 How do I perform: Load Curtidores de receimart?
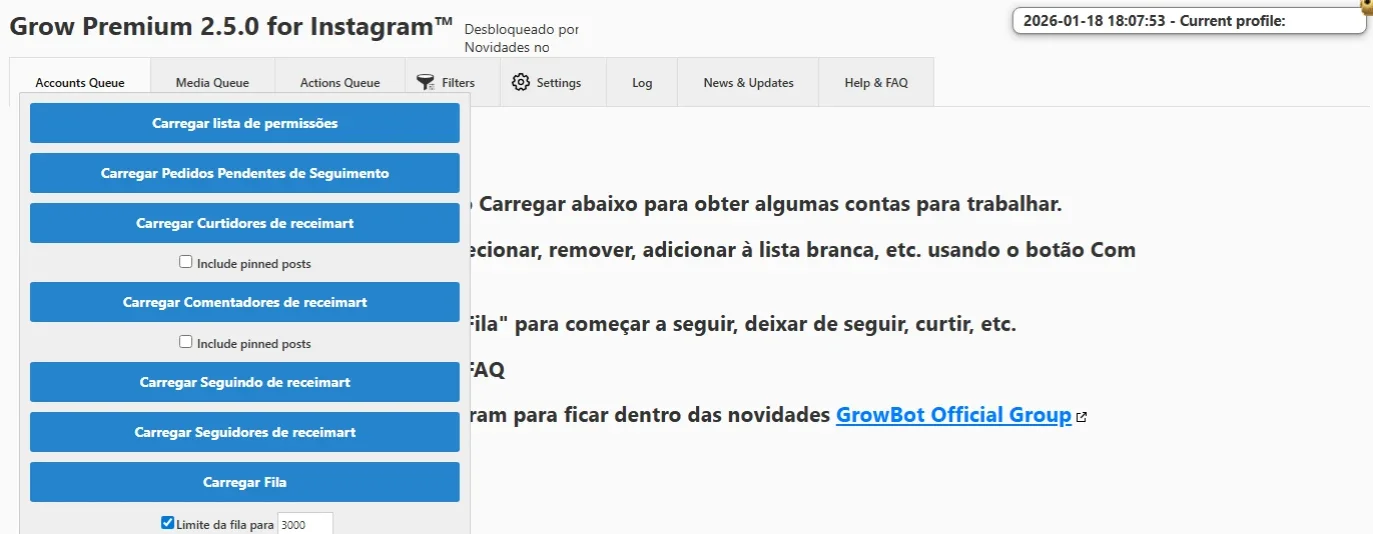[245, 223]
